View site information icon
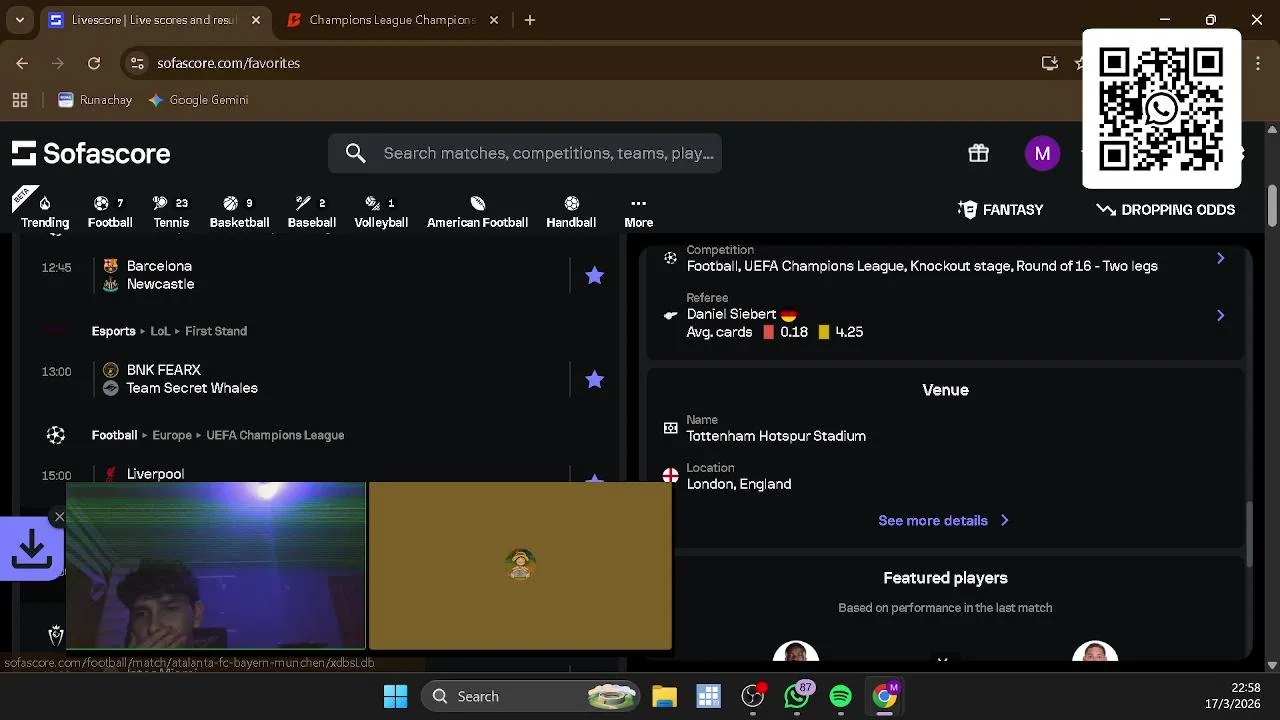This screenshot has height=720, width=1280. click(x=138, y=63)
